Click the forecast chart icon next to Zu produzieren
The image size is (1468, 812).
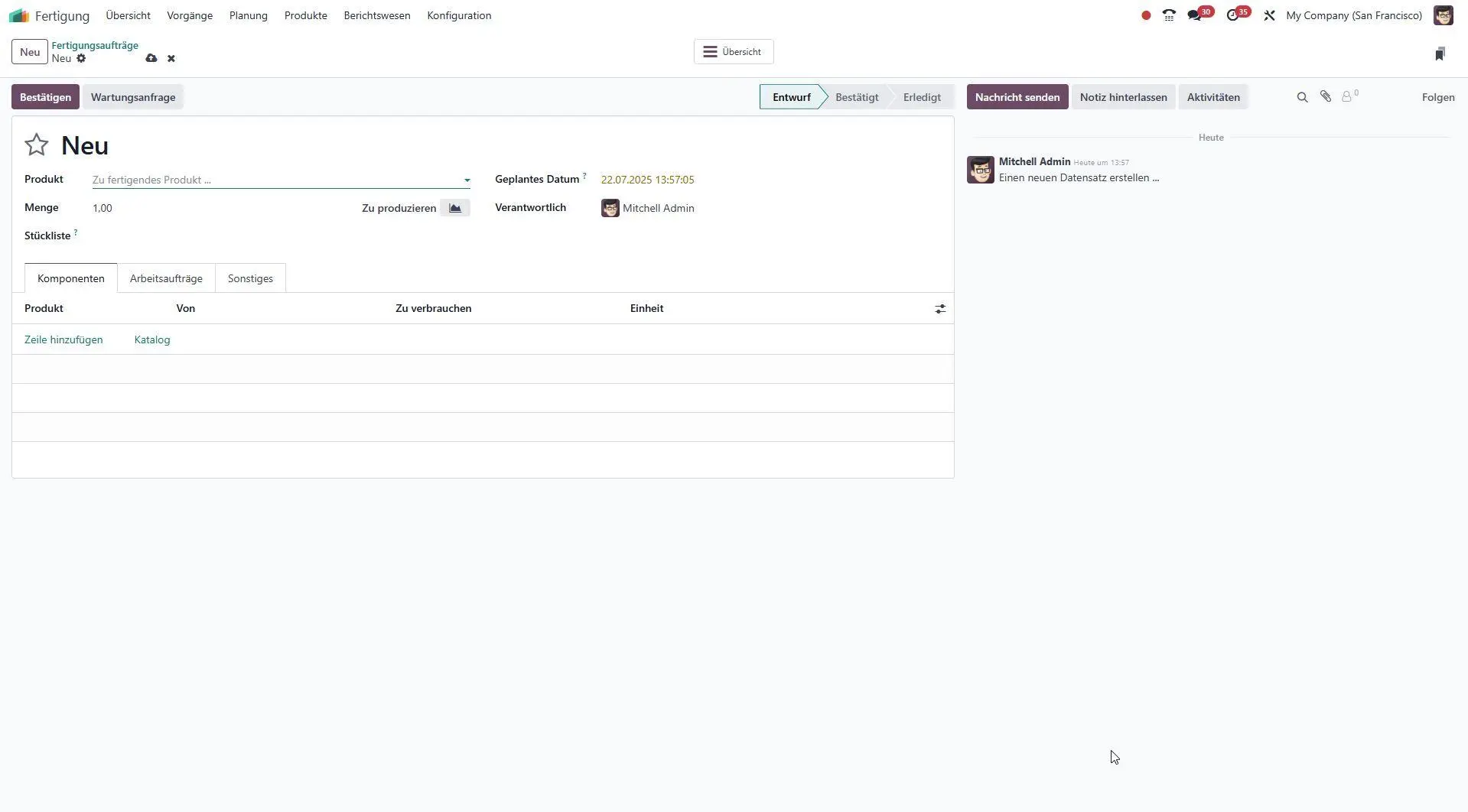click(x=455, y=208)
